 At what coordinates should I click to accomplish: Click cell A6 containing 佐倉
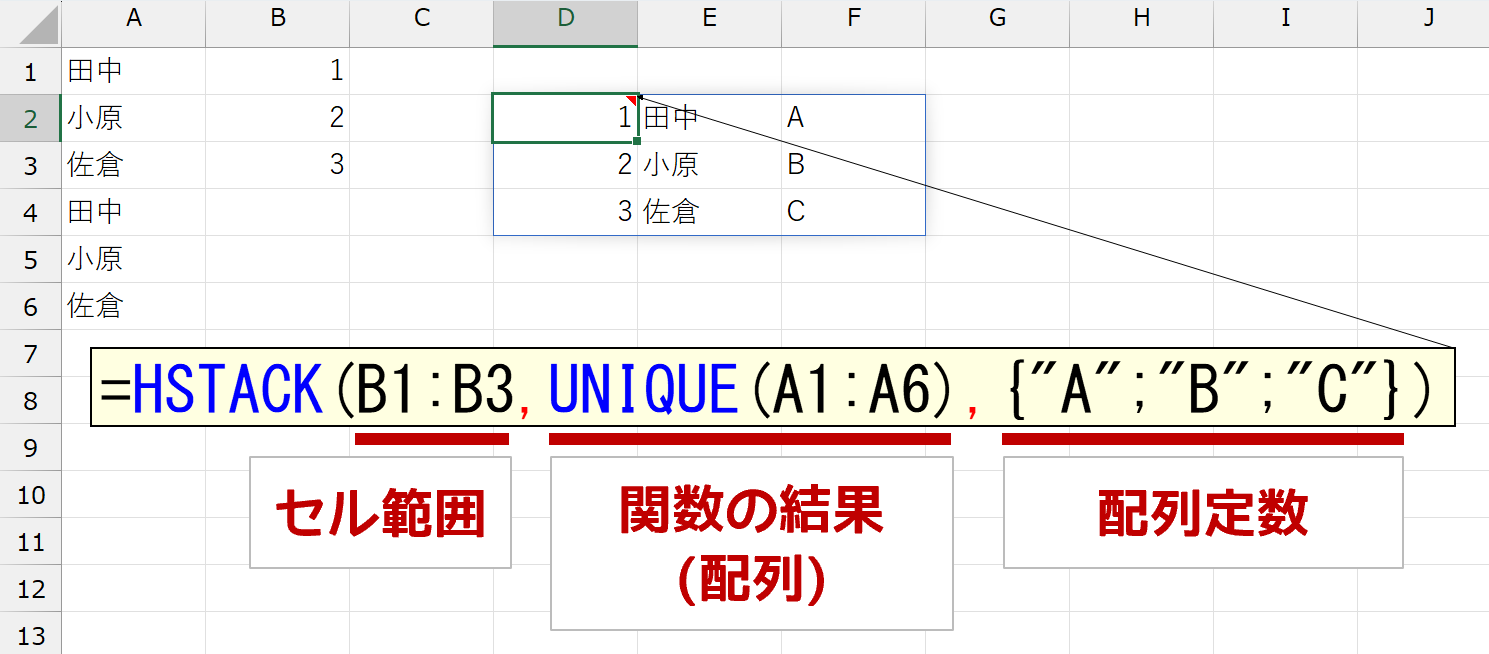[133, 306]
